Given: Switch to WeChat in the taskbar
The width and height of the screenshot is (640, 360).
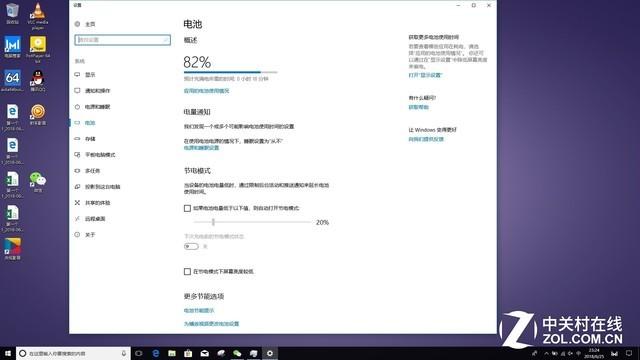Looking at the screenshot, I should [237, 353].
